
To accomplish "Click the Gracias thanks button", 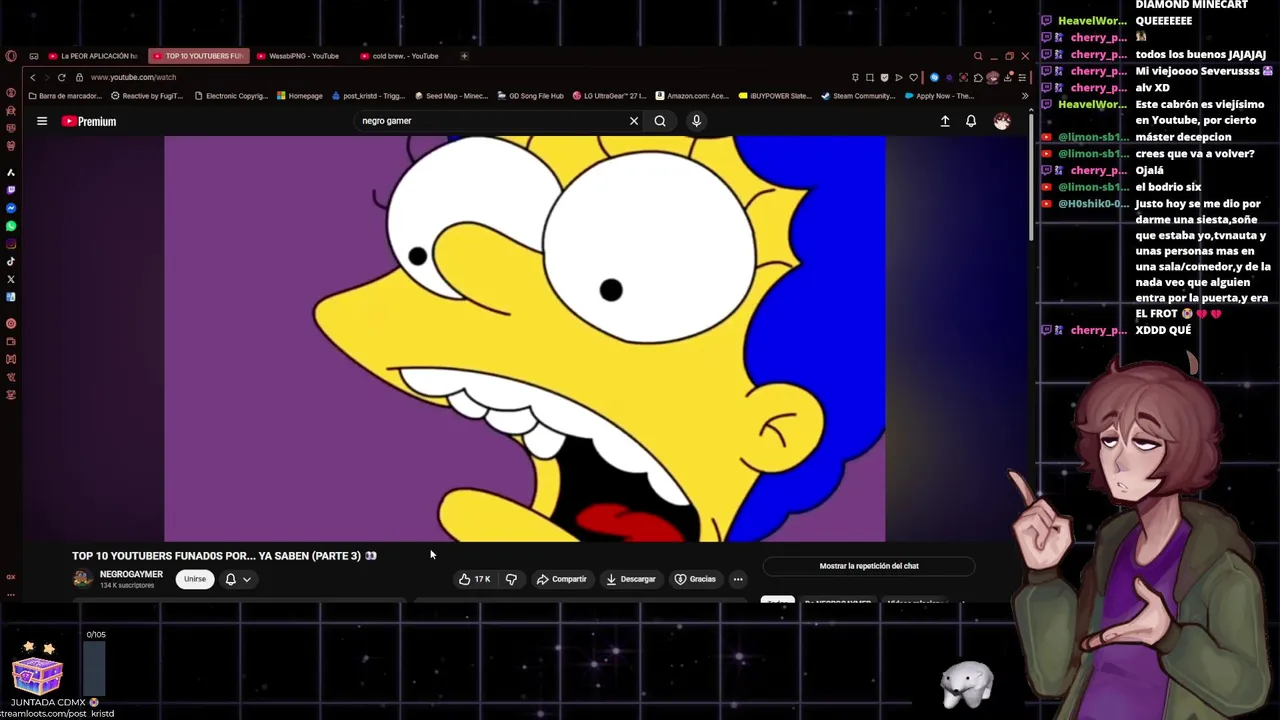I will (x=696, y=579).
